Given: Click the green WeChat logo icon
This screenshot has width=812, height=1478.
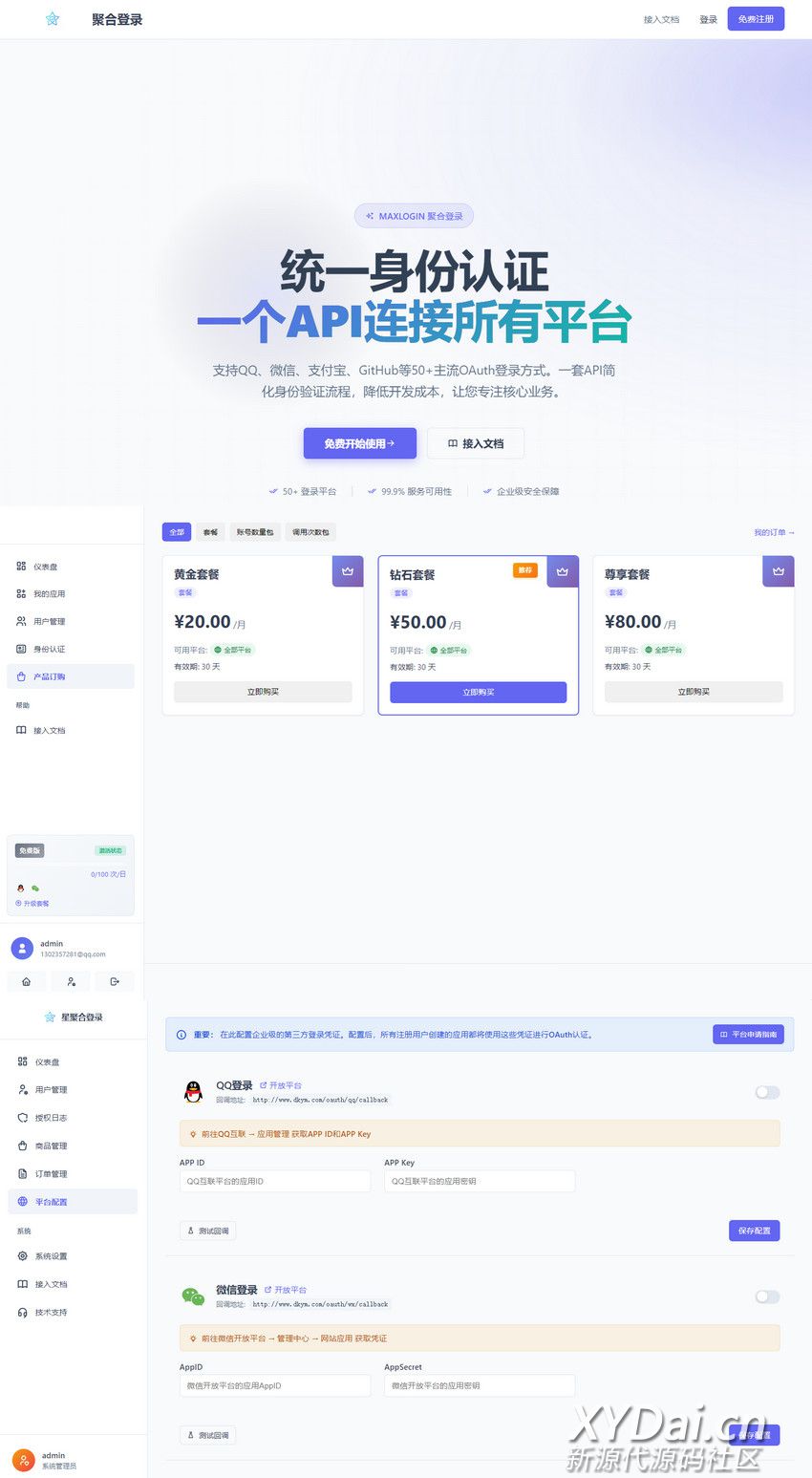Looking at the screenshot, I should 194,1296.
